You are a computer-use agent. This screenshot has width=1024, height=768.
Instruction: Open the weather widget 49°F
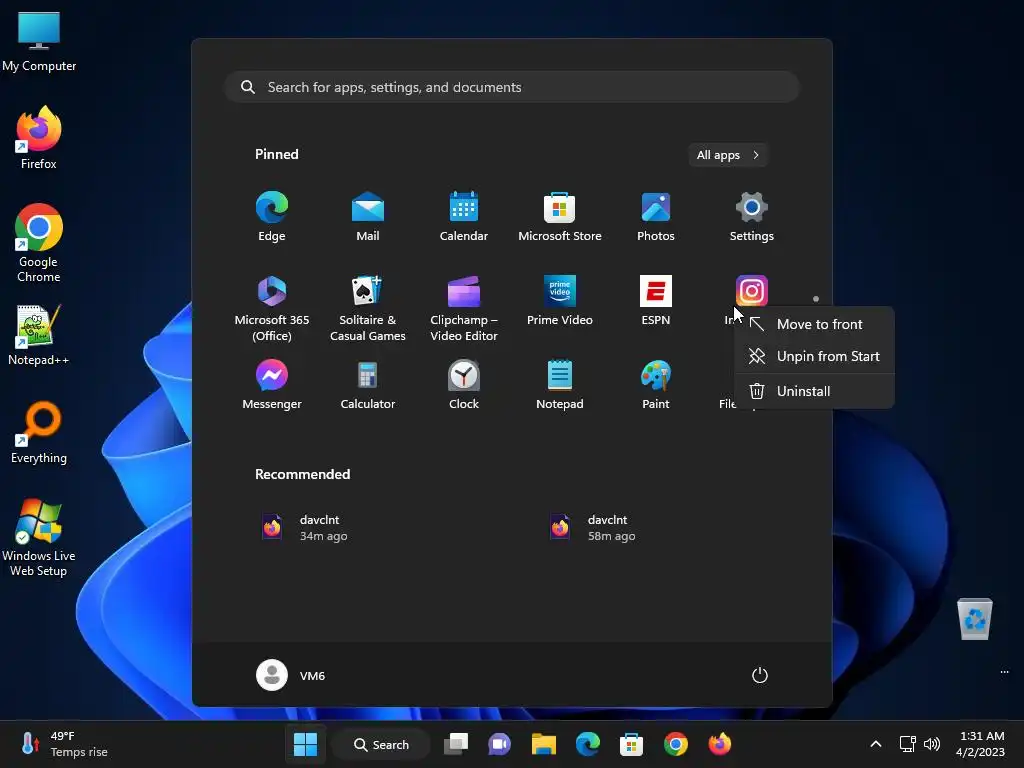click(x=63, y=744)
